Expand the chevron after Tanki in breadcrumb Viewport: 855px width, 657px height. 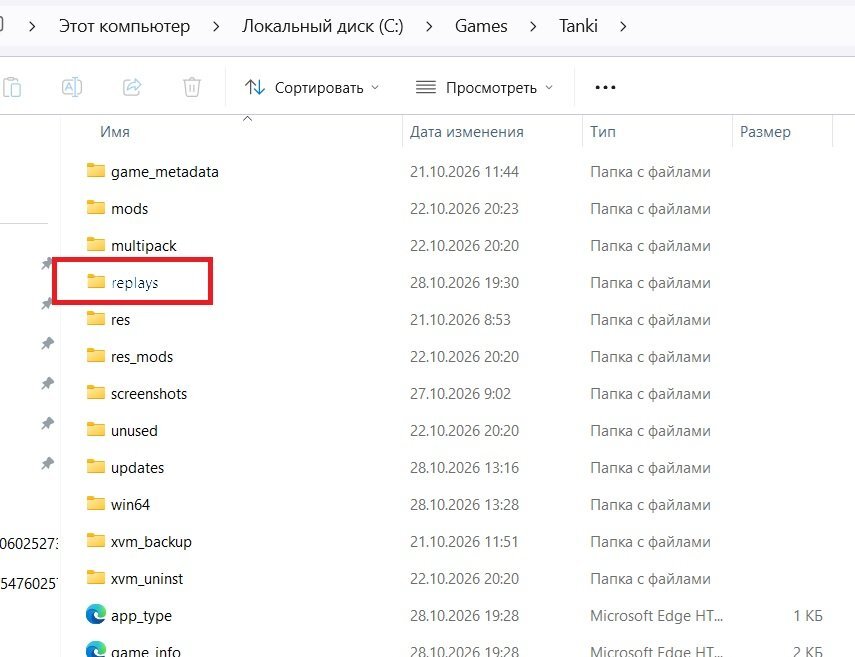tap(623, 26)
